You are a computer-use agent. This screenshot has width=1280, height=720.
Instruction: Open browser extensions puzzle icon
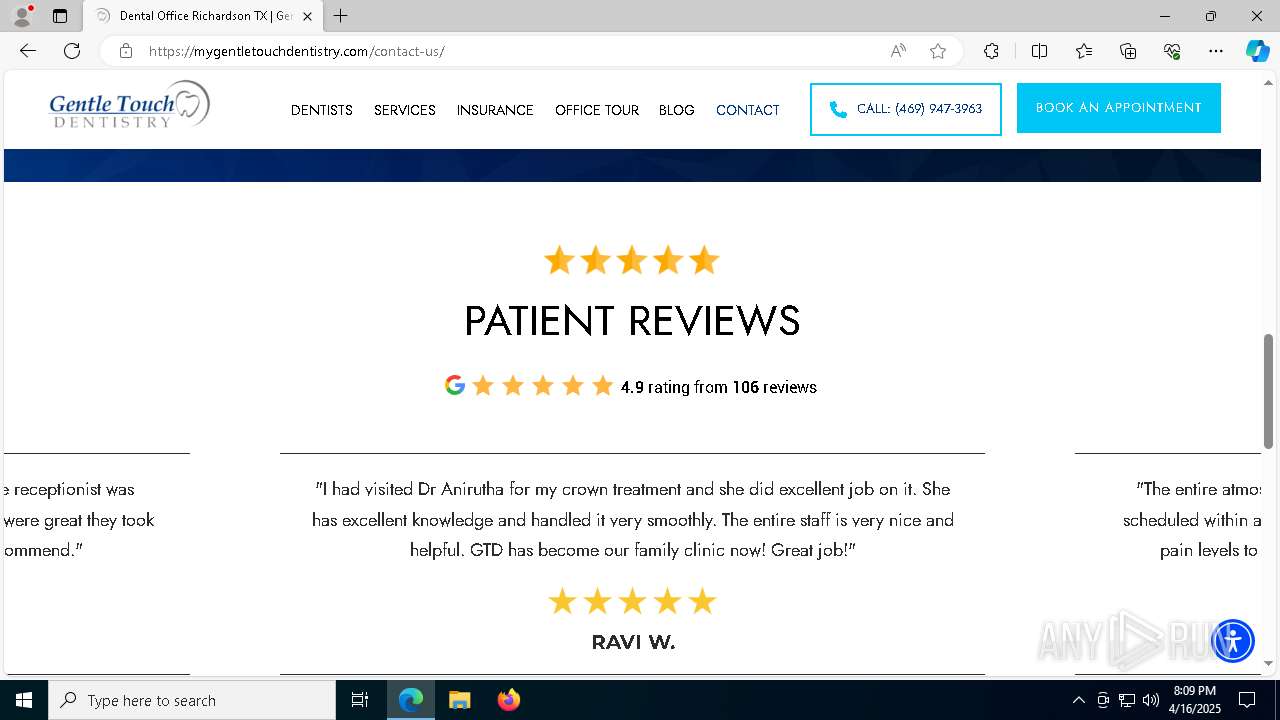(x=991, y=51)
